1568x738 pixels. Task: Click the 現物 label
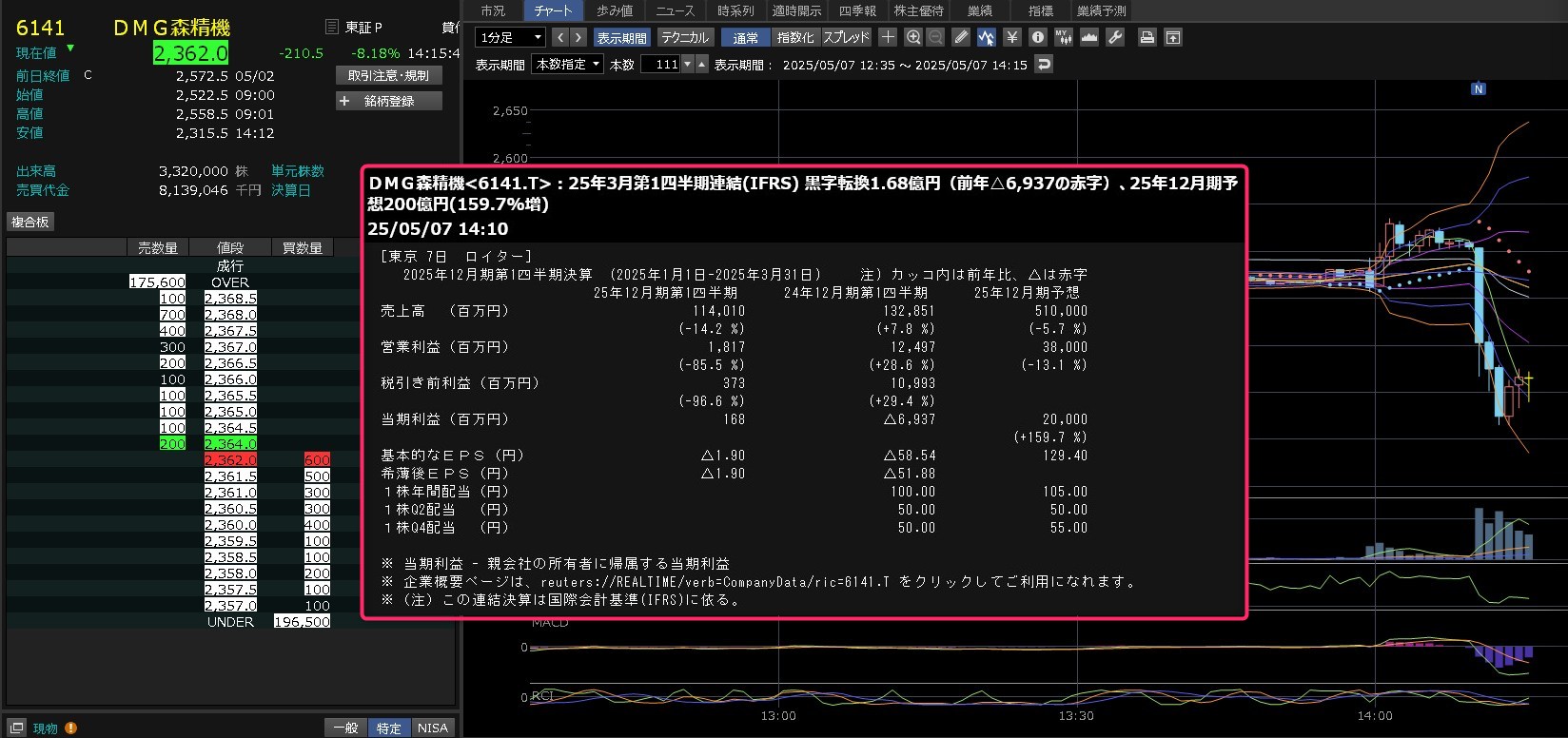46,728
